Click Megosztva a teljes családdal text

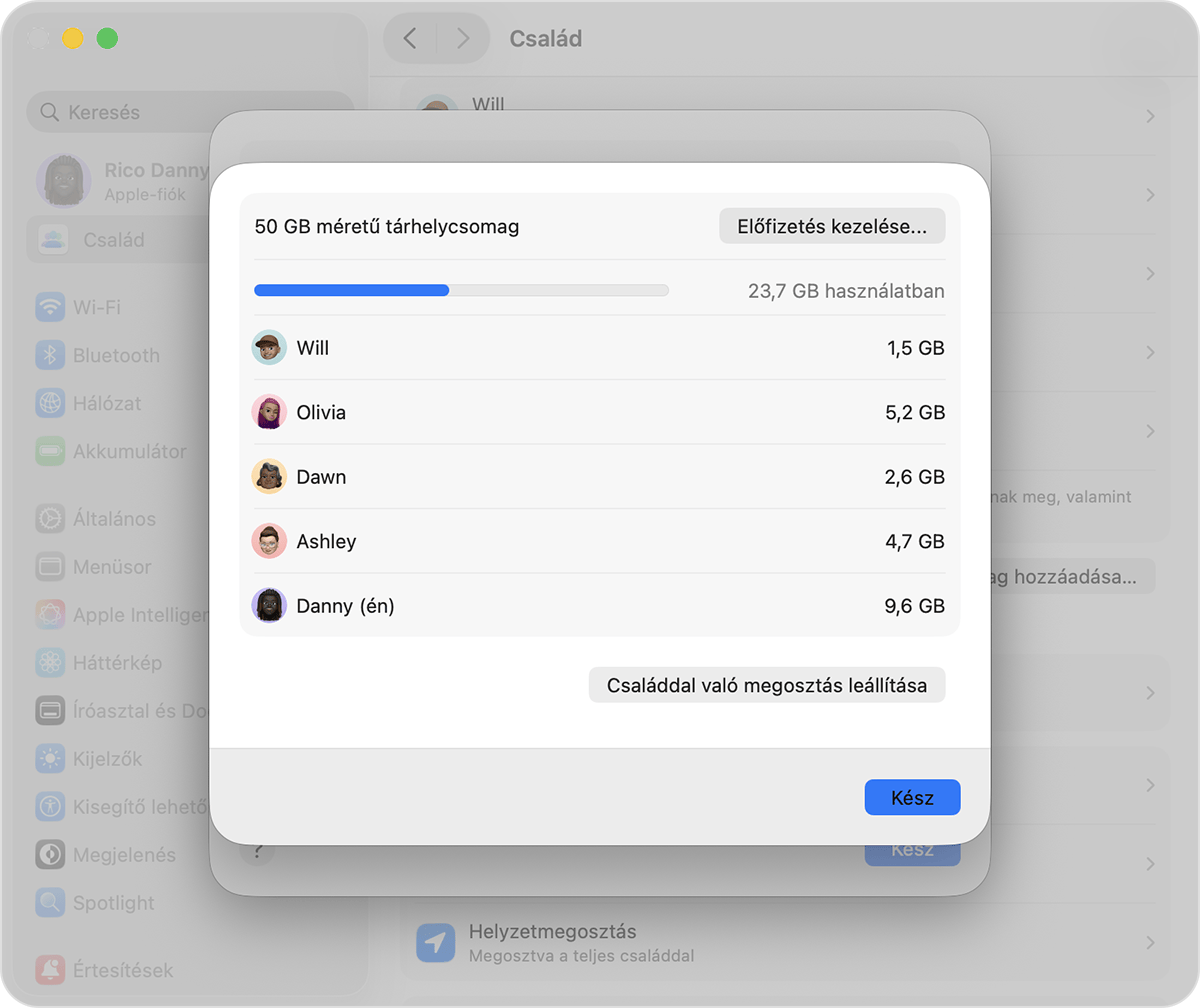pos(581,956)
